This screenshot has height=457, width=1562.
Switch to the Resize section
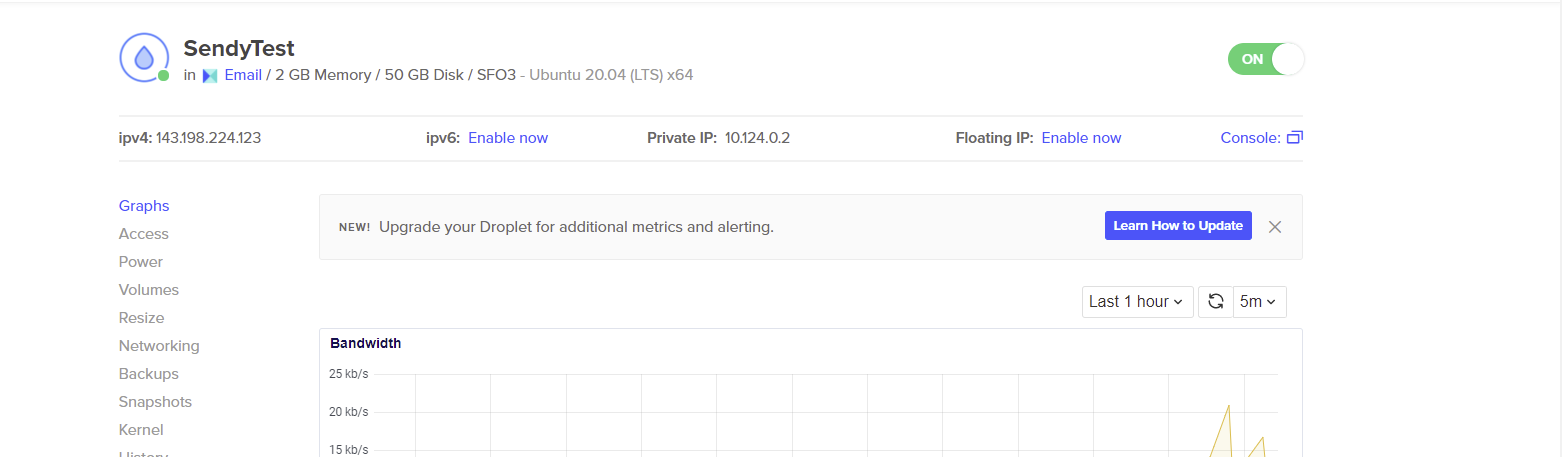tap(142, 318)
